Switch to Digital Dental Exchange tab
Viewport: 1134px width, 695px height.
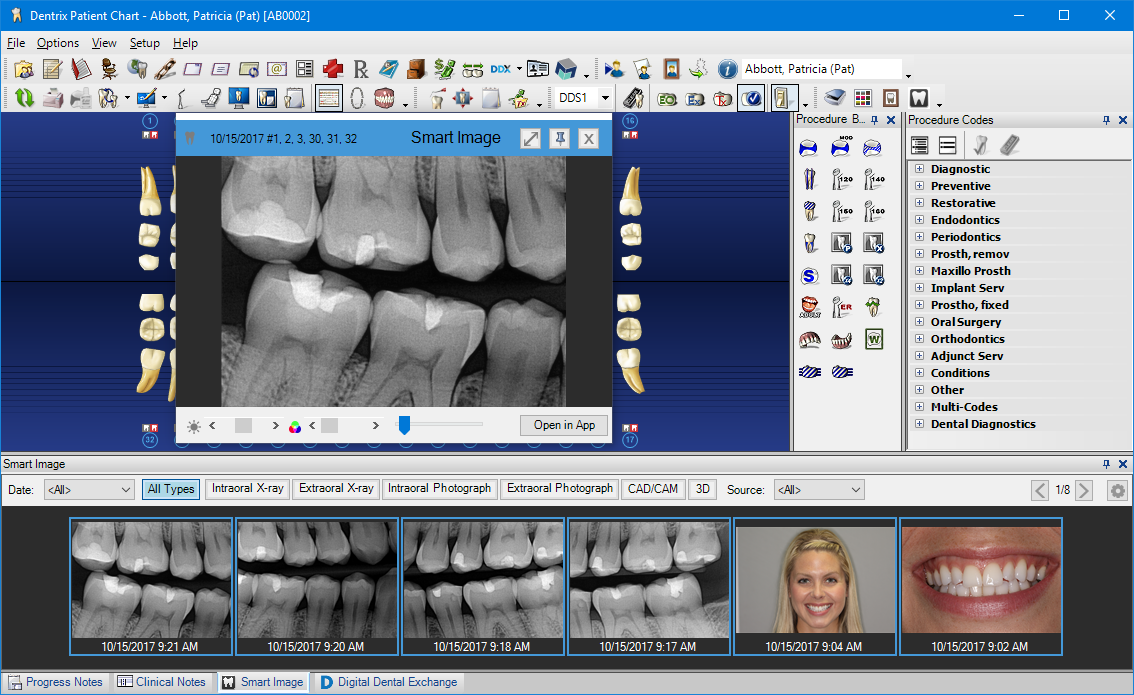click(x=389, y=682)
